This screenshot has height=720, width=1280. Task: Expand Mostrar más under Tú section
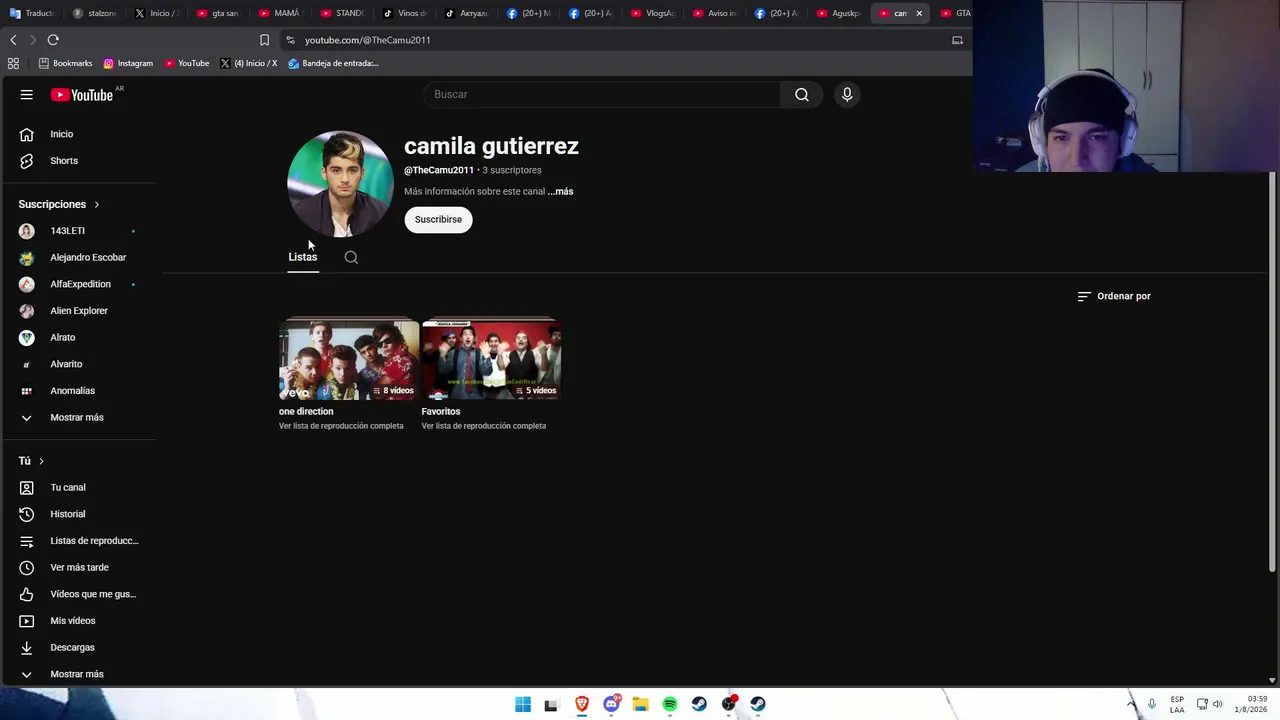[x=78, y=674]
